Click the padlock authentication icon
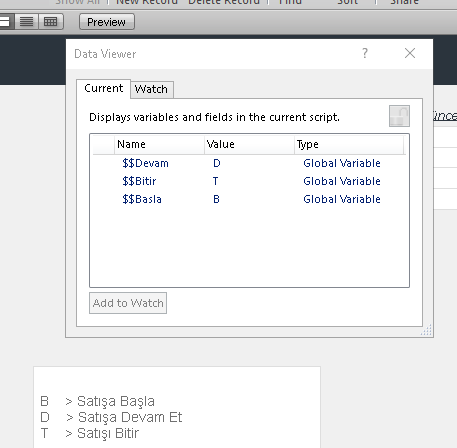This screenshot has height=448, width=457. (399, 116)
